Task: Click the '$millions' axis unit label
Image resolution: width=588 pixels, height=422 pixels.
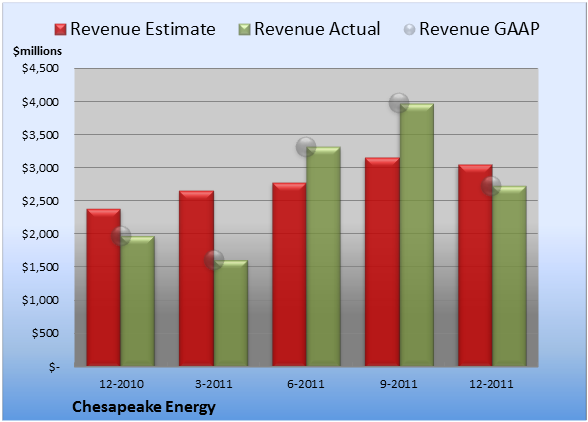Action: (37, 51)
